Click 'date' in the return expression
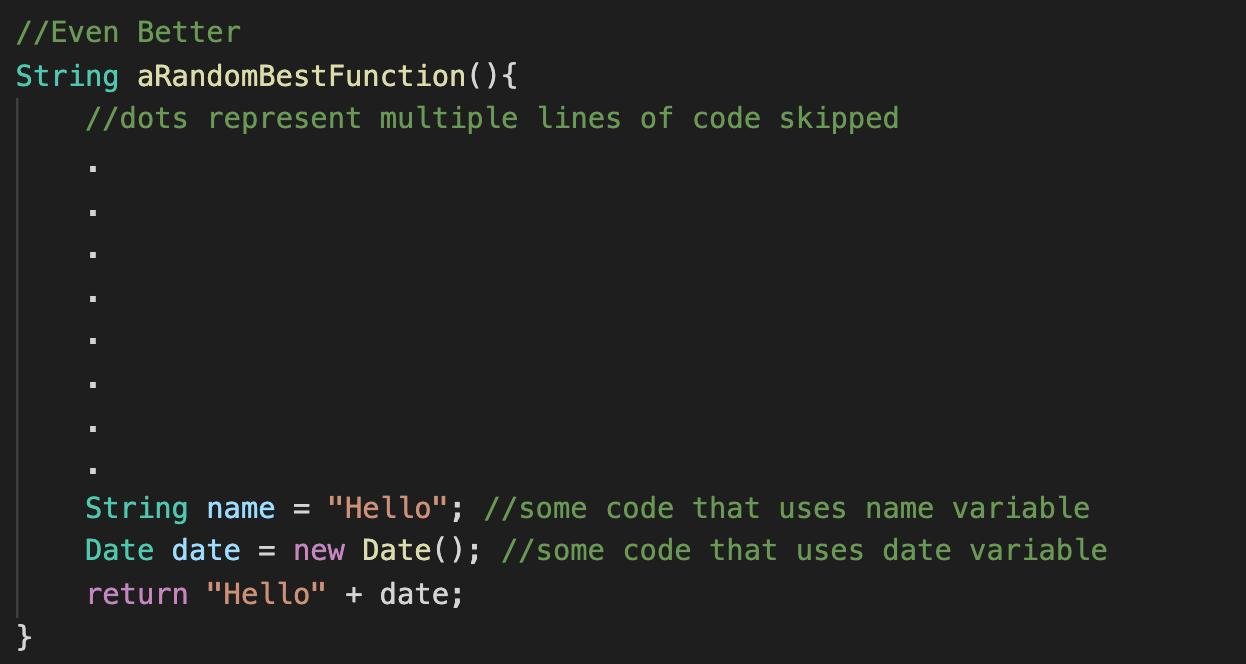 click(x=413, y=594)
